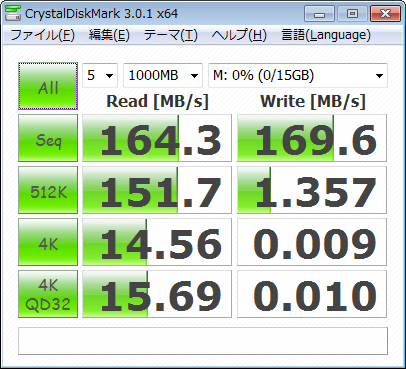Image resolution: width=406 pixels, height=369 pixels.
Task: Minimize the CrystalDiskMark window
Action: [x=319, y=14]
